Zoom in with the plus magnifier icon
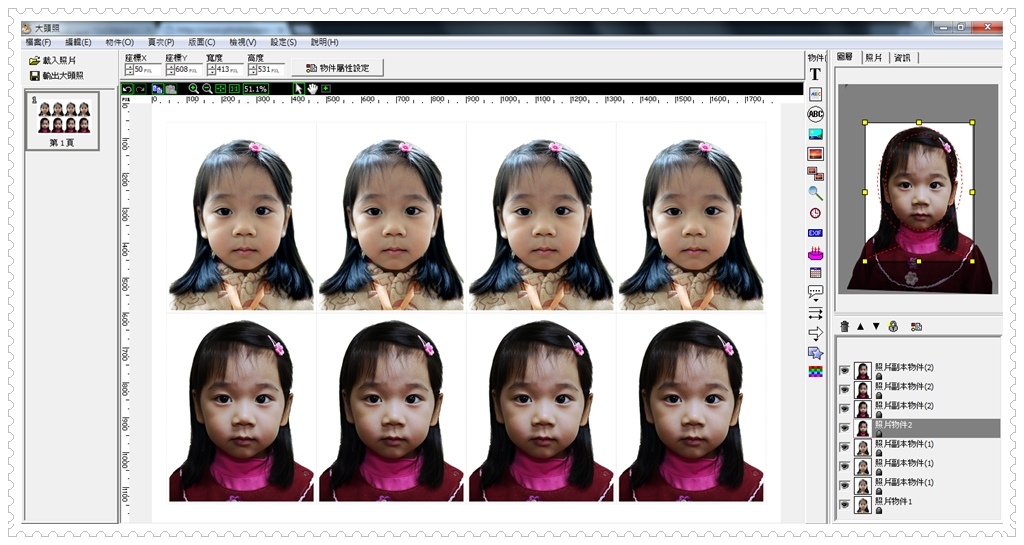1024x545 pixels. point(193,89)
